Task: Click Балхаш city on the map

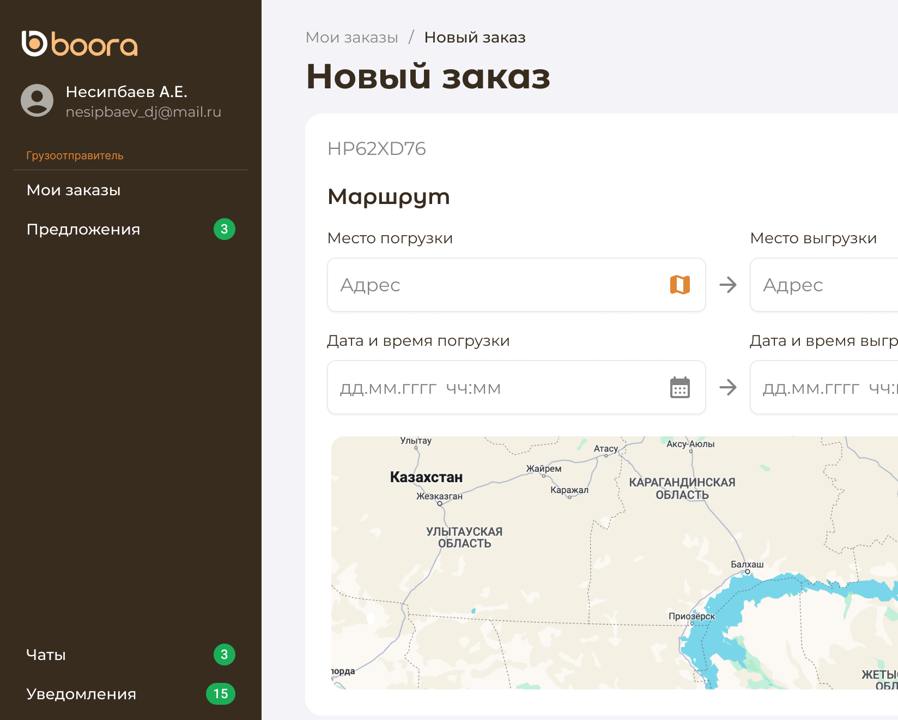Action: pos(747,566)
